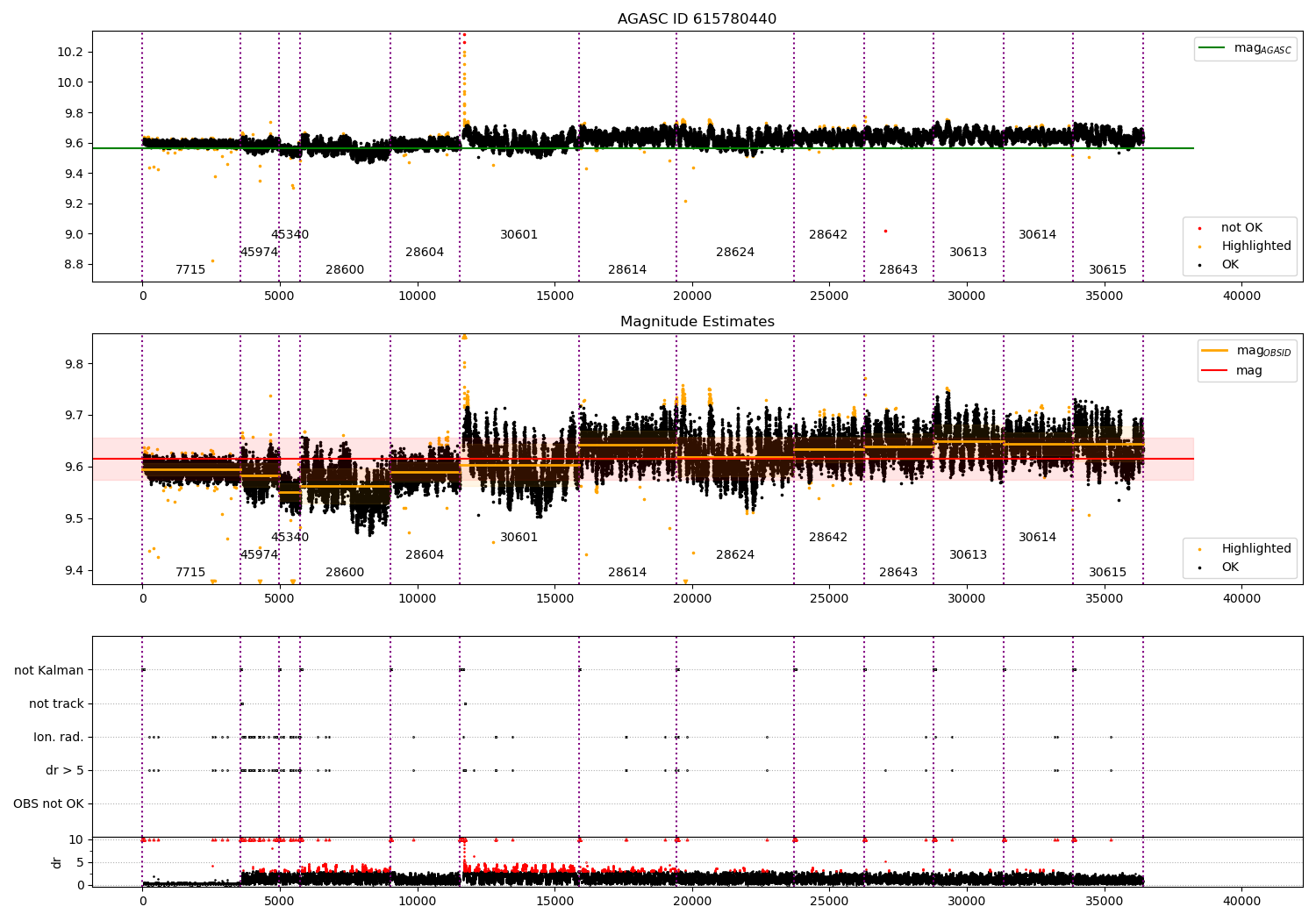The height and width of the screenshot is (921, 1316).
Task: Click OBSID label 30614 in the top plot
Action: 1037,235
